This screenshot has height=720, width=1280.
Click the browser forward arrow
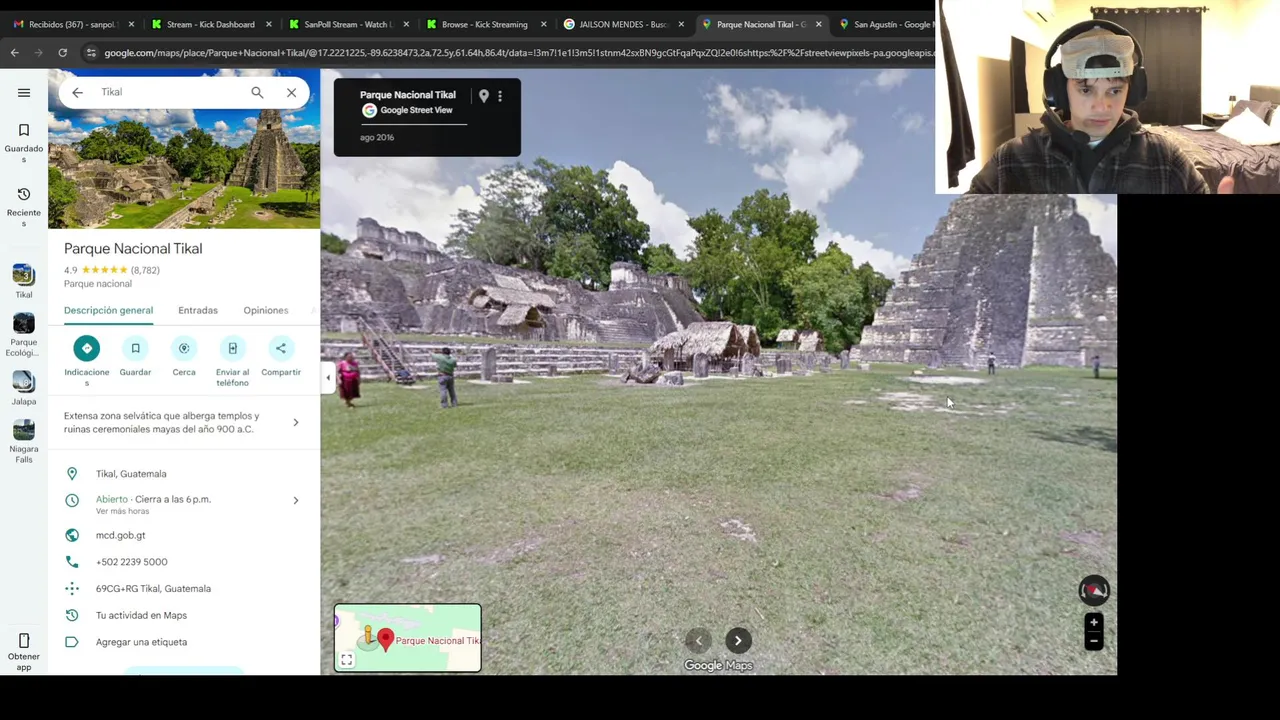38,52
